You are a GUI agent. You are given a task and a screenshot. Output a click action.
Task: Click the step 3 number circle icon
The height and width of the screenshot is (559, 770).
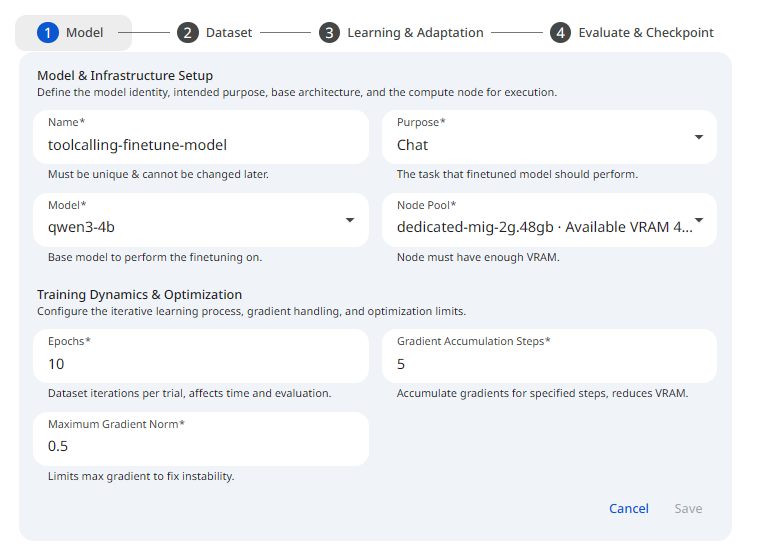click(329, 33)
